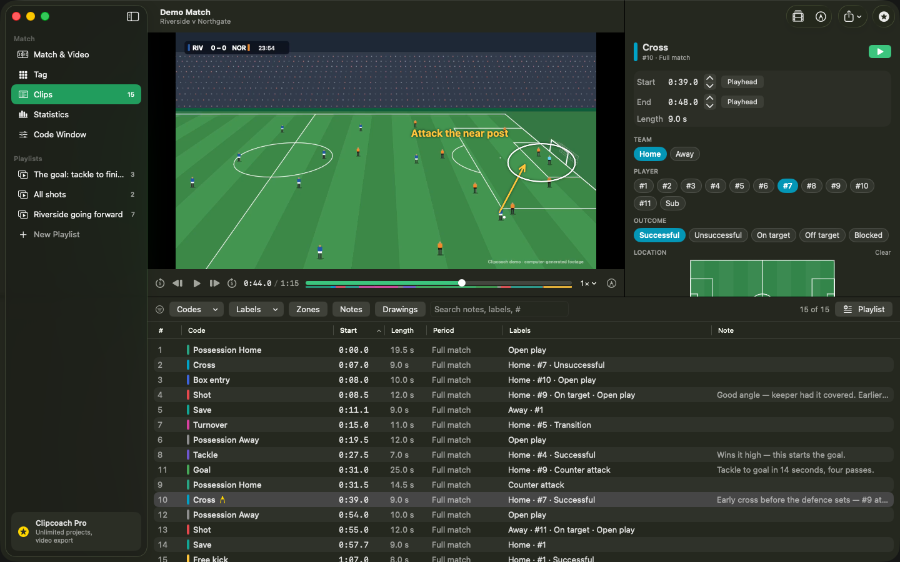Toggle player #7
Image resolution: width=900 pixels, height=562 pixels.
[x=788, y=186]
